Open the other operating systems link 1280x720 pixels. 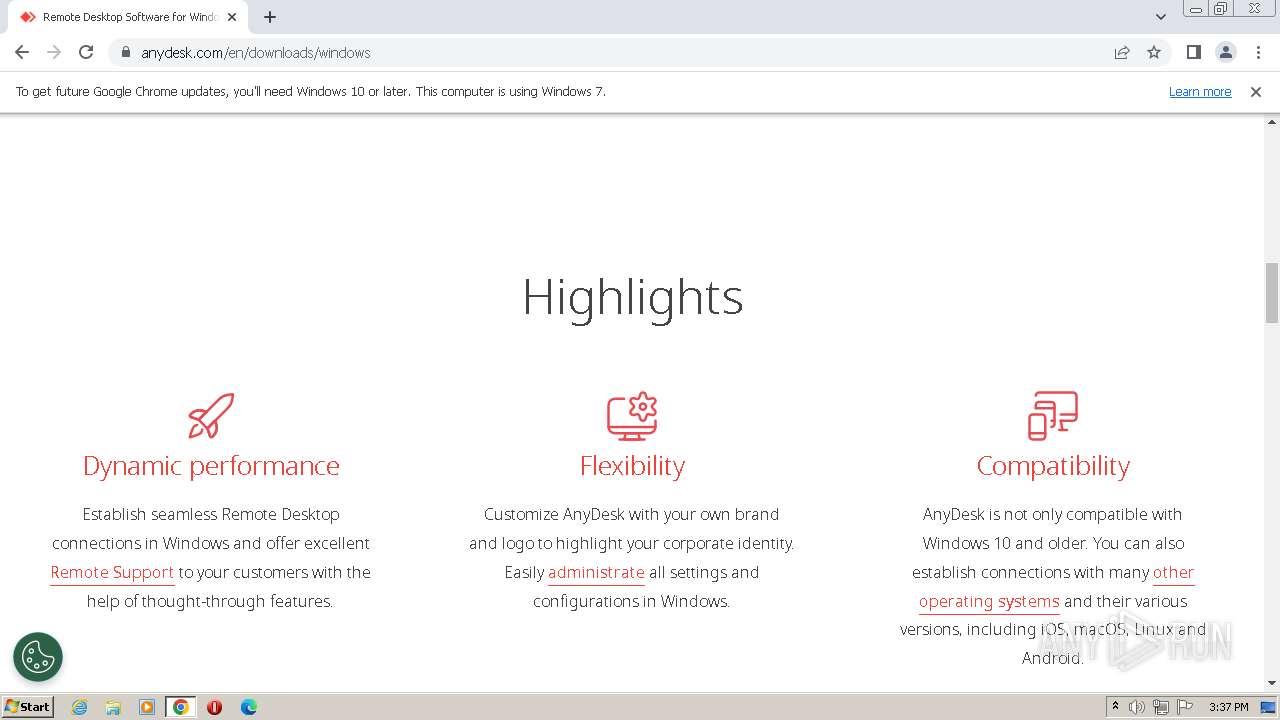(1056, 587)
